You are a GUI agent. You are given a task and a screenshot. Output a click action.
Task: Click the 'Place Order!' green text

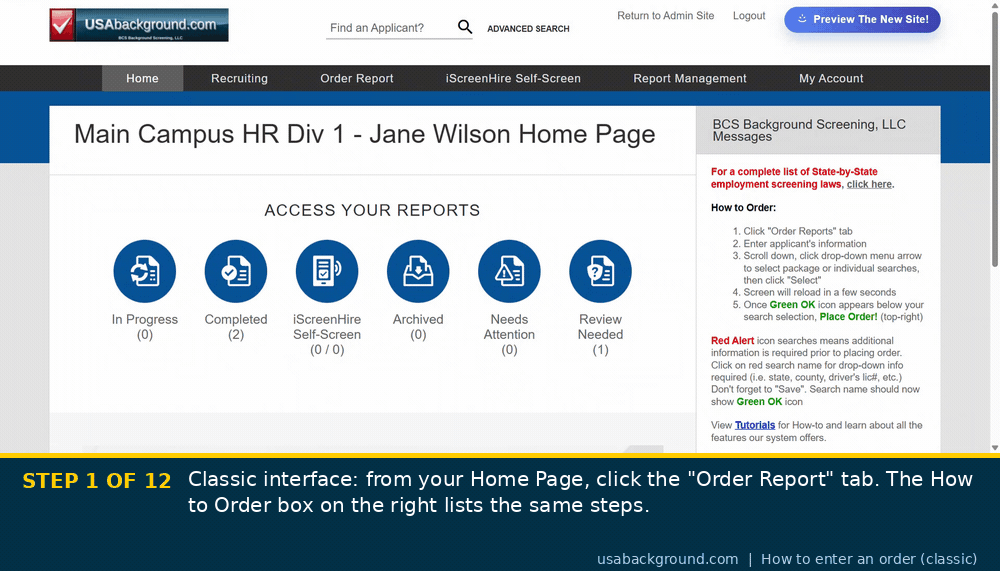click(848, 316)
